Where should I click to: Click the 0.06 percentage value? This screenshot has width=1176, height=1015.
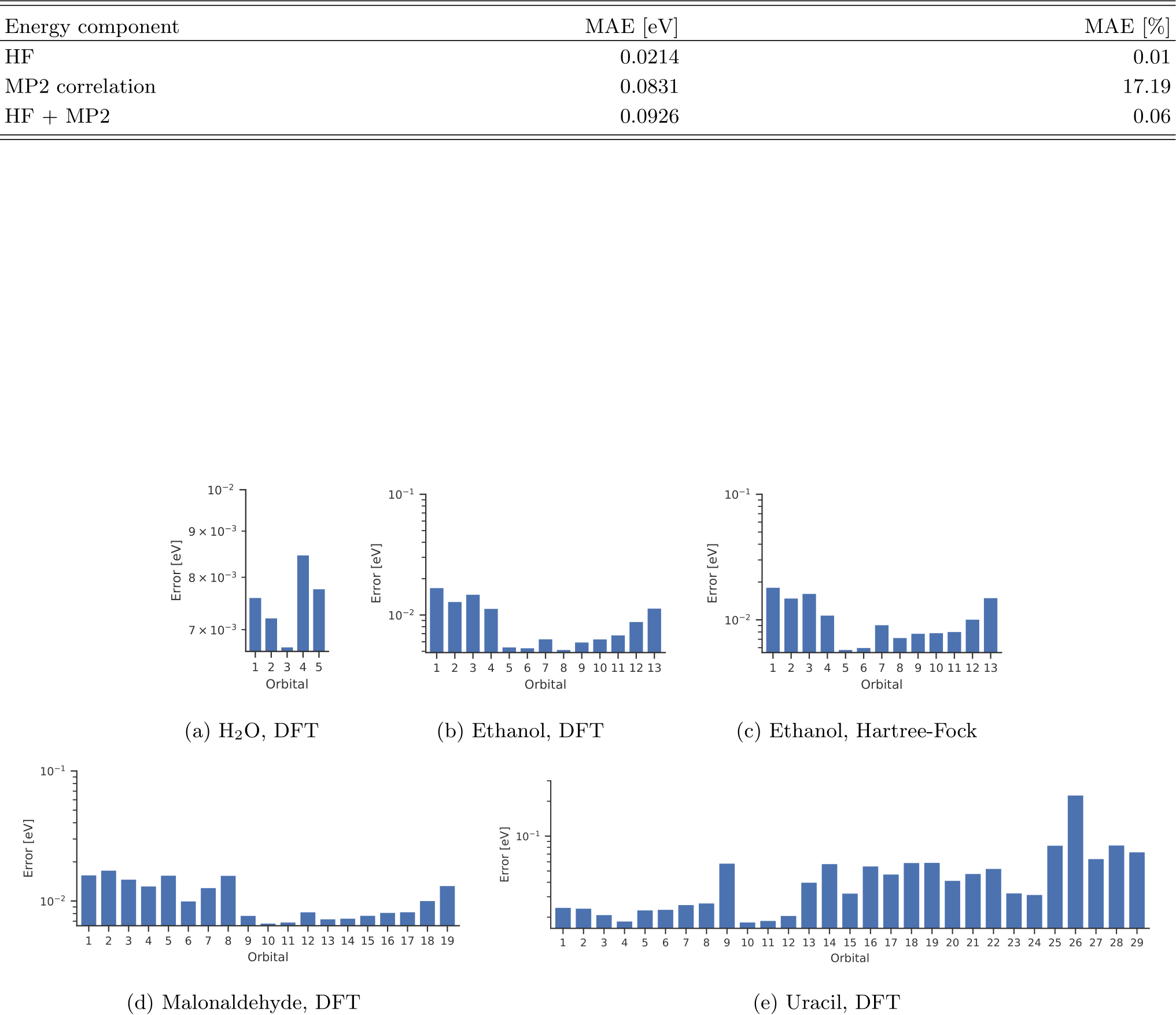pos(1152,116)
